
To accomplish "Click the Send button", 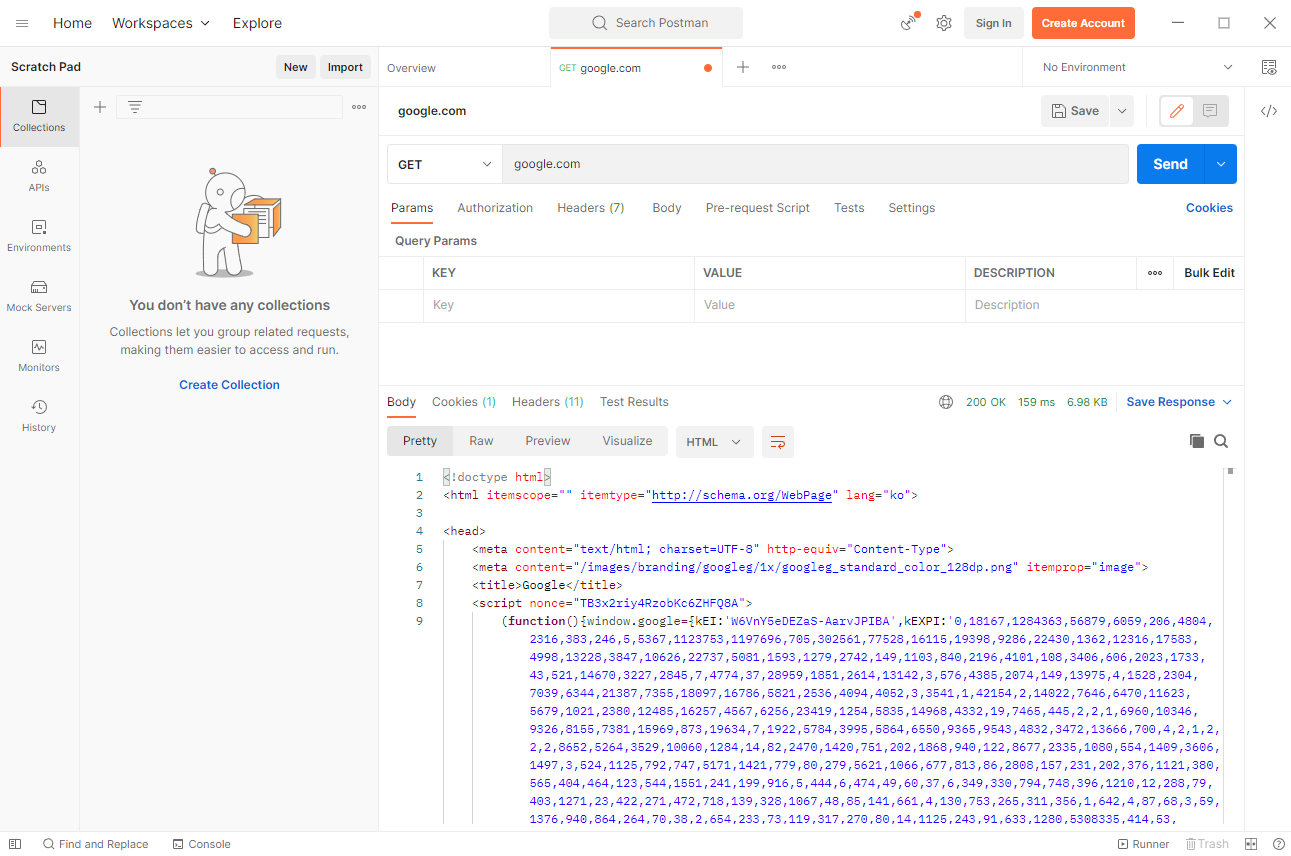I will [1170, 164].
